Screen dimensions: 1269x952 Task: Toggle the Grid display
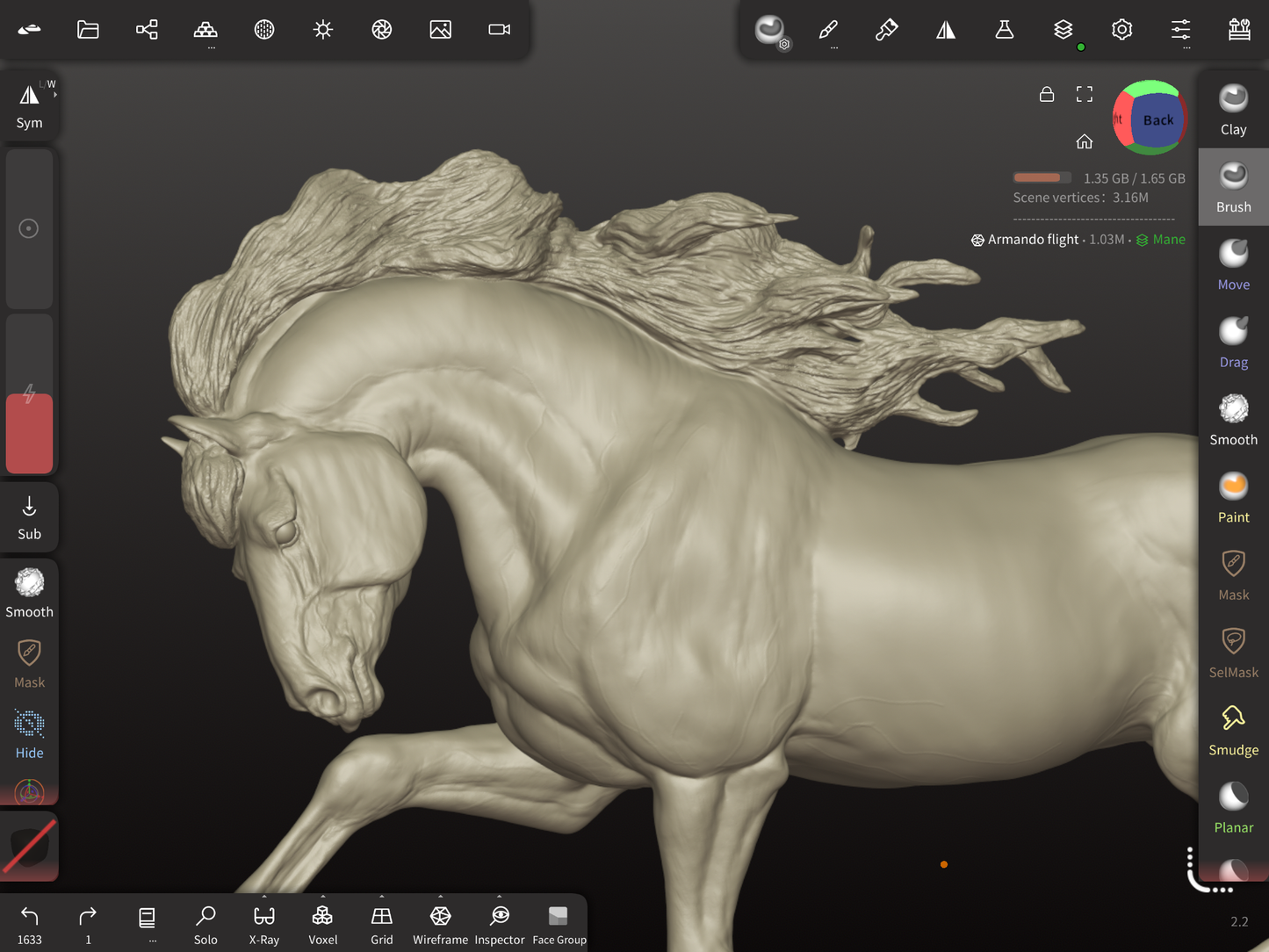click(x=381, y=924)
